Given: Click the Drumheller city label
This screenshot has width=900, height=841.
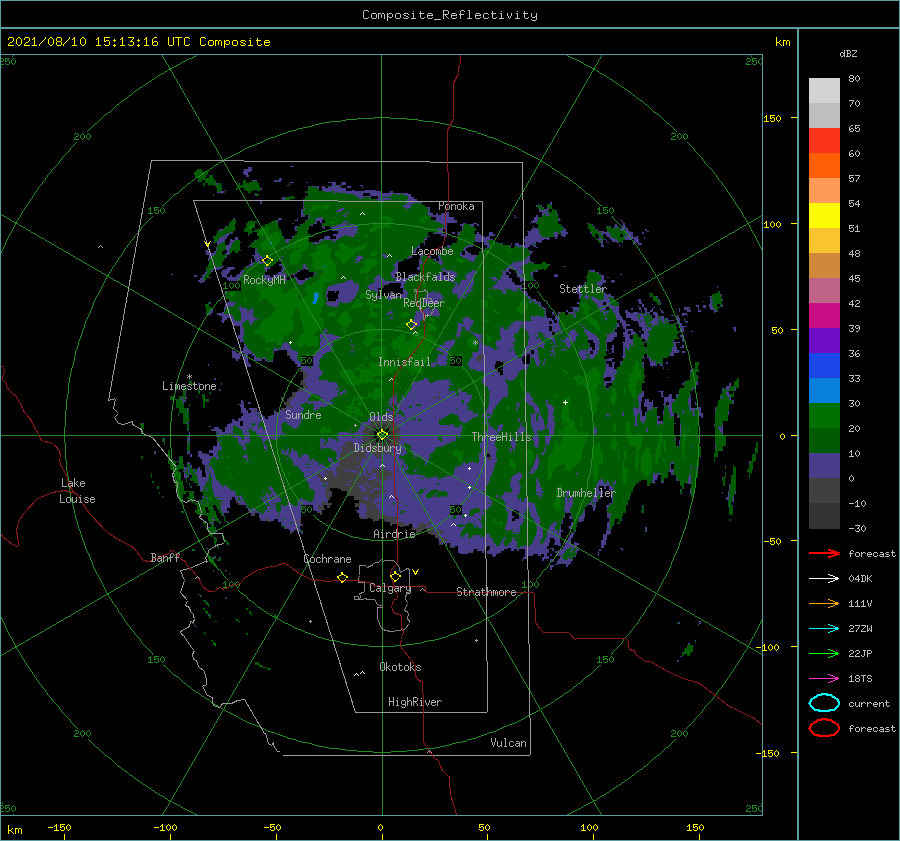Looking at the screenshot, I should (585, 493).
